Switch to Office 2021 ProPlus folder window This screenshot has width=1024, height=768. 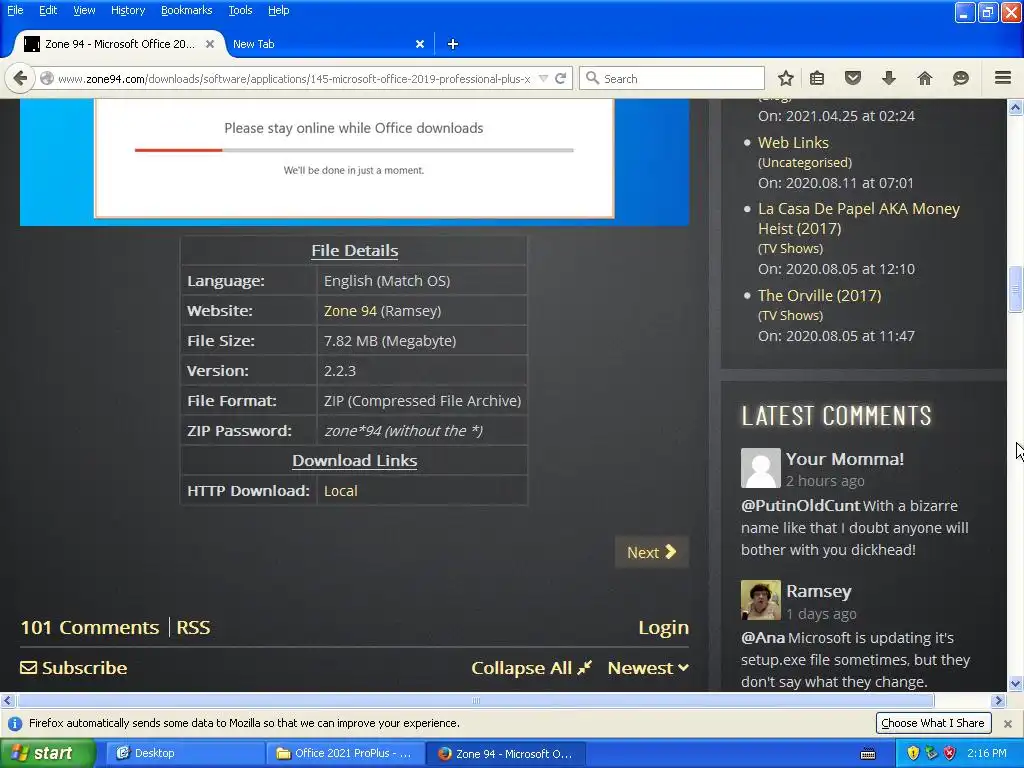[344, 753]
